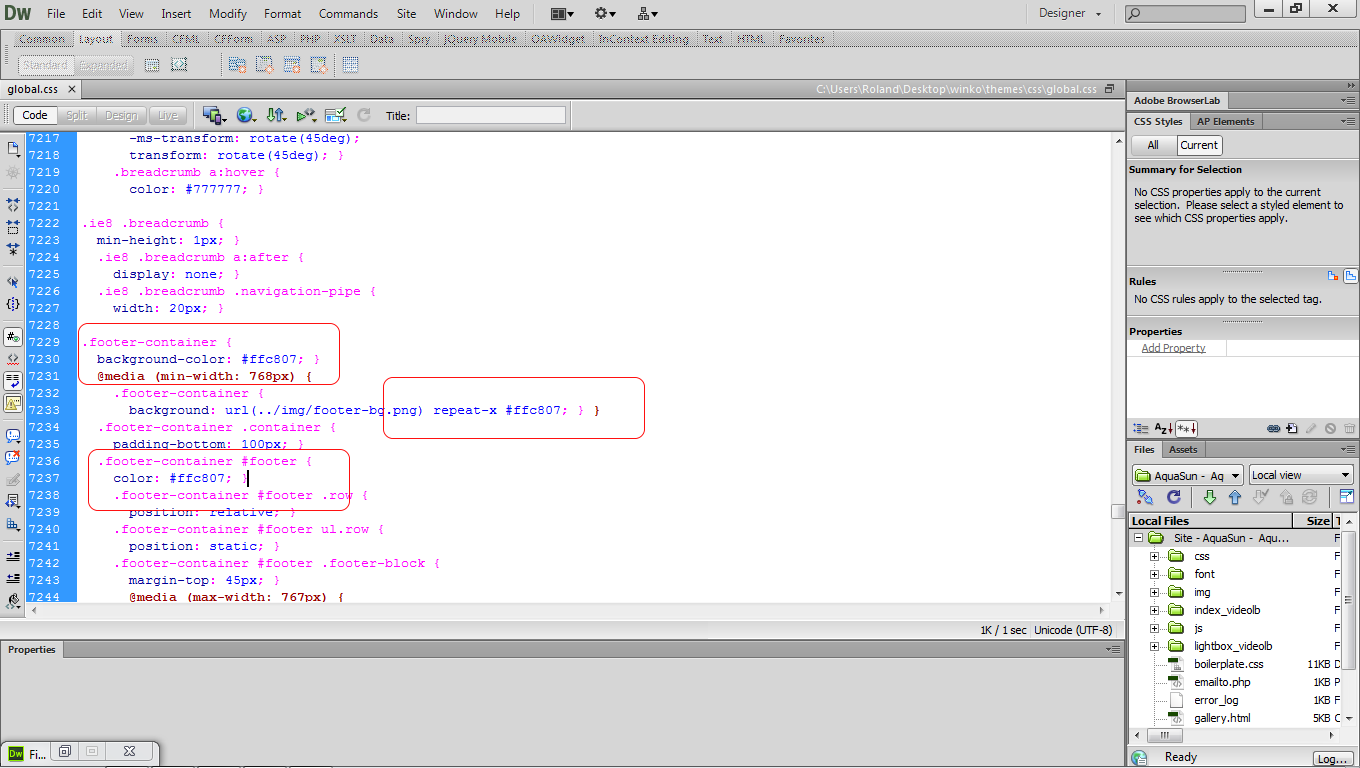Screen dimensions: 1360x768
Task: Click the Spry Collapsible Panel icon
Action: click(320, 65)
